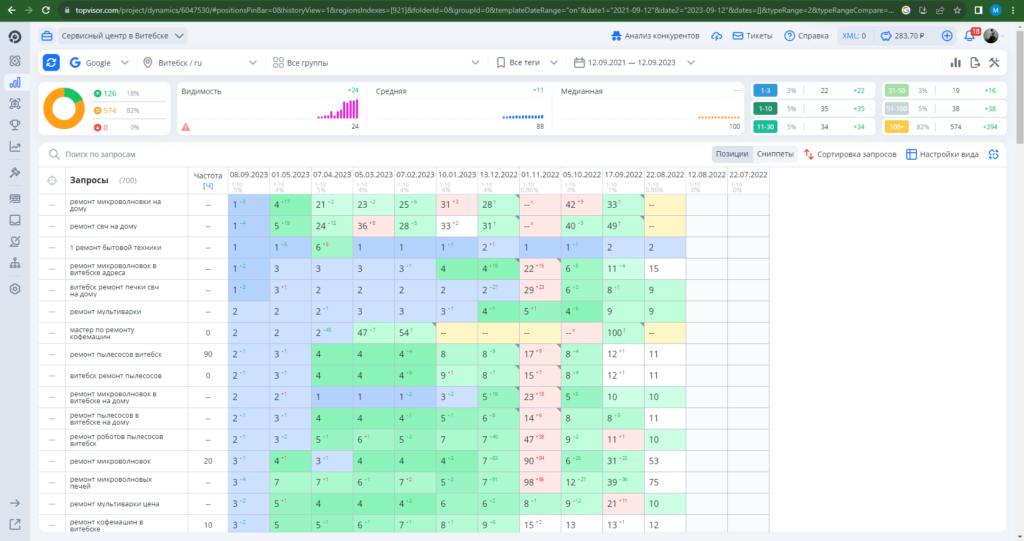The image size is (1024, 541).
Task: Expand sidebar with the arrow icon
Action: coord(14,503)
